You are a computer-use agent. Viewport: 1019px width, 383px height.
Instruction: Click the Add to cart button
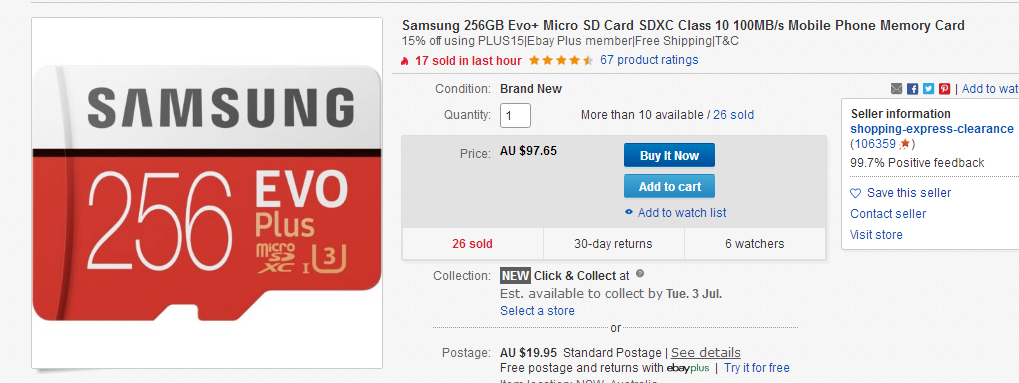tap(669, 187)
